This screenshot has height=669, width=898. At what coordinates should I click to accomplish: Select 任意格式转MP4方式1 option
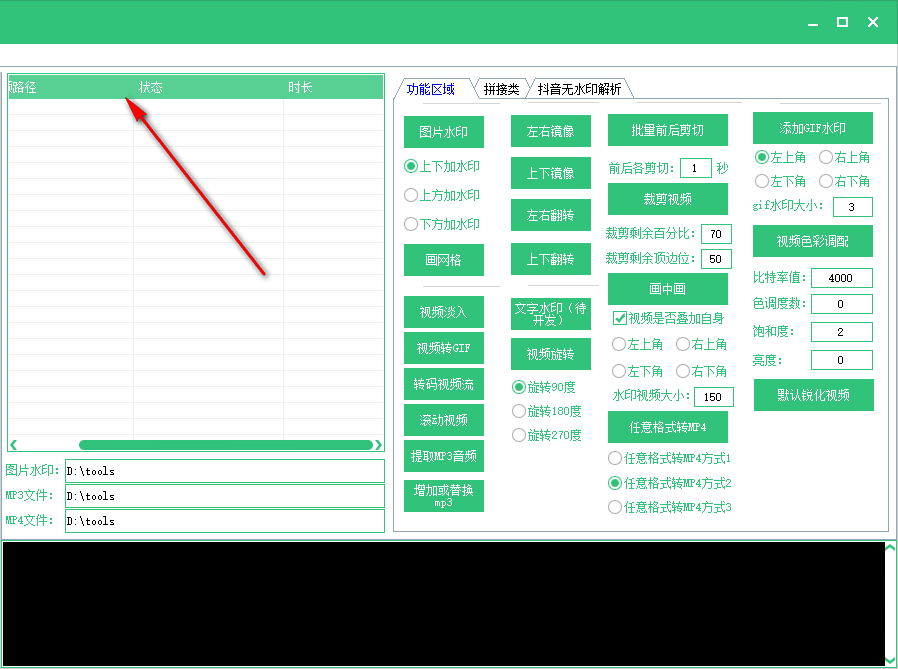pos(669,458)
